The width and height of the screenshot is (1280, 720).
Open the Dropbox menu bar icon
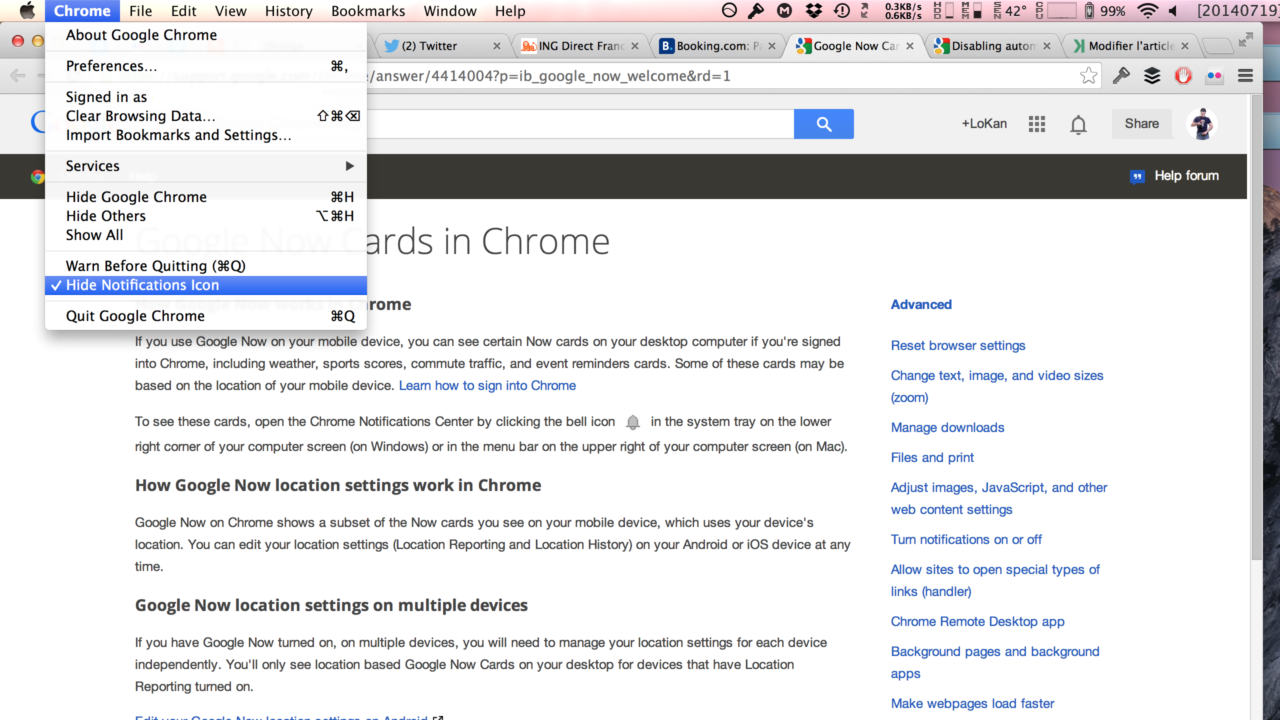pyautogui.click(x=814, y=11)
